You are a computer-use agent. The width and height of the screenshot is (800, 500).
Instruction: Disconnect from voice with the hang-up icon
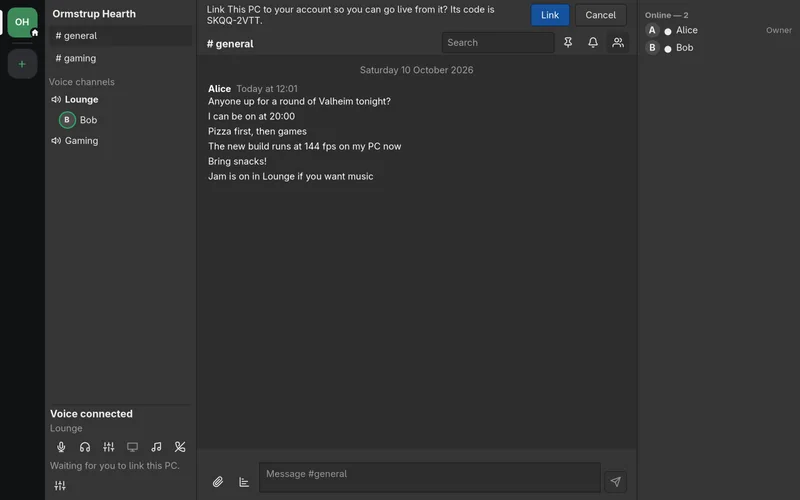[180, 447]
